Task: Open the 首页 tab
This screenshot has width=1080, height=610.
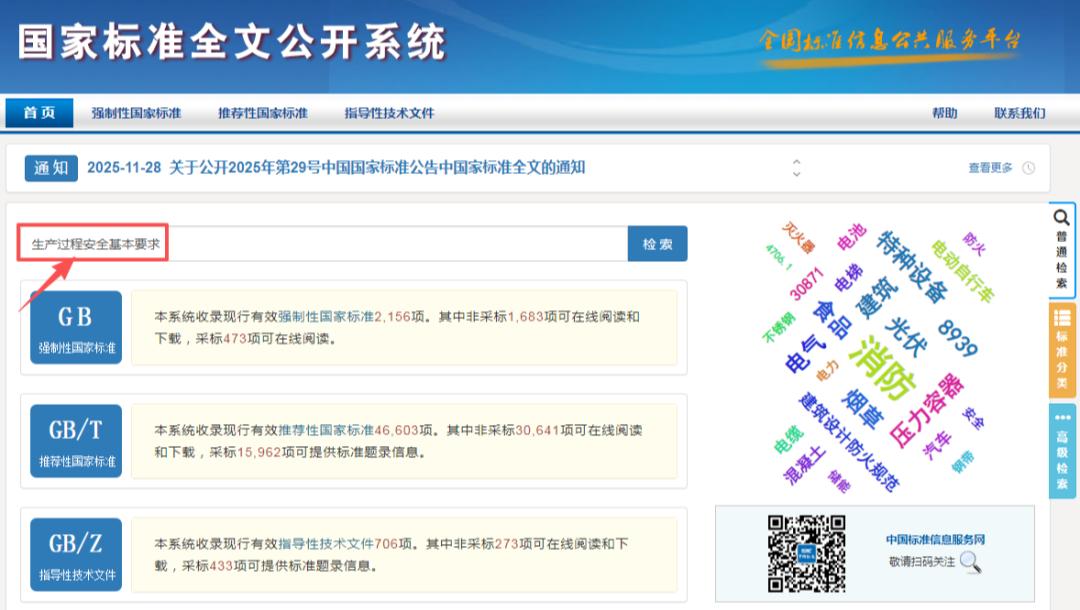Action: [x=40, y=113]
